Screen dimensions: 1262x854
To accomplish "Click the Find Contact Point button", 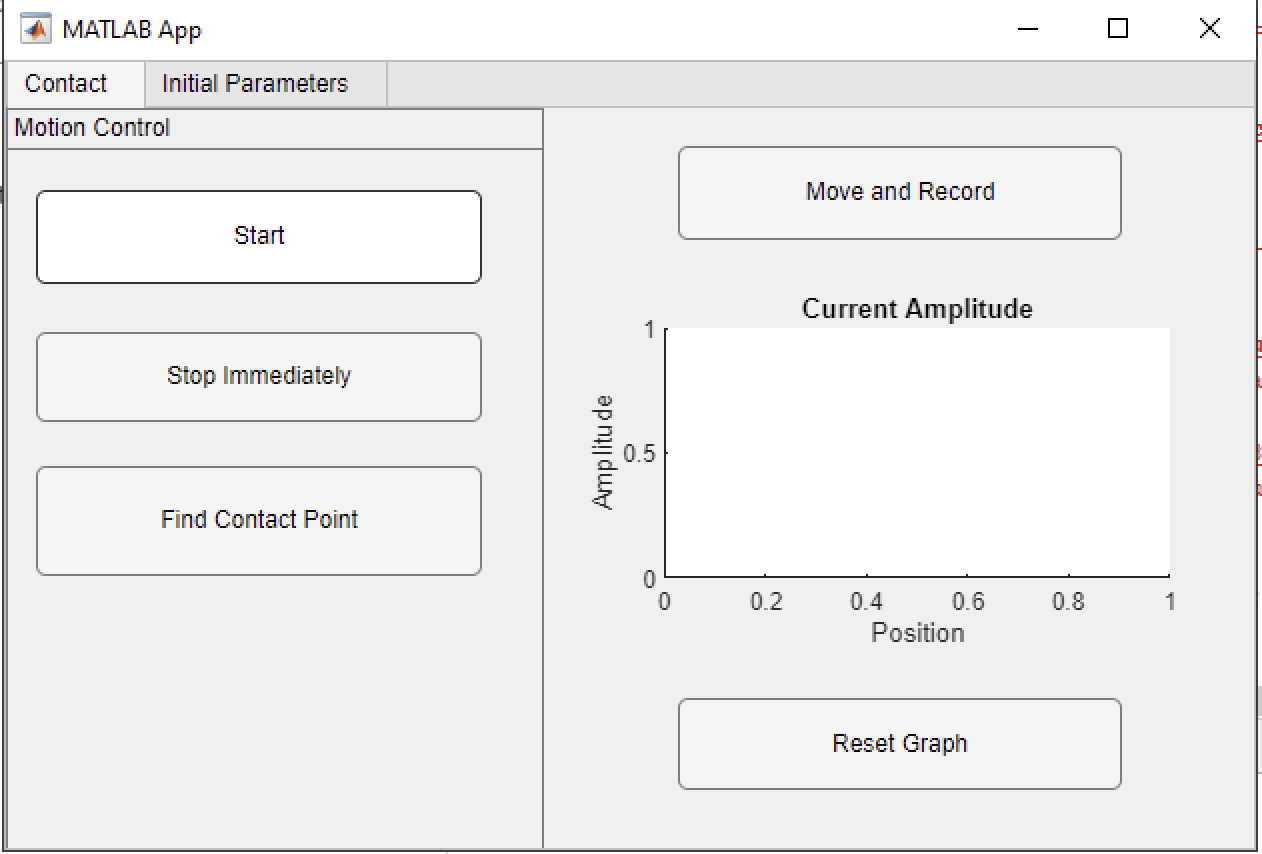I will (259, 520).
